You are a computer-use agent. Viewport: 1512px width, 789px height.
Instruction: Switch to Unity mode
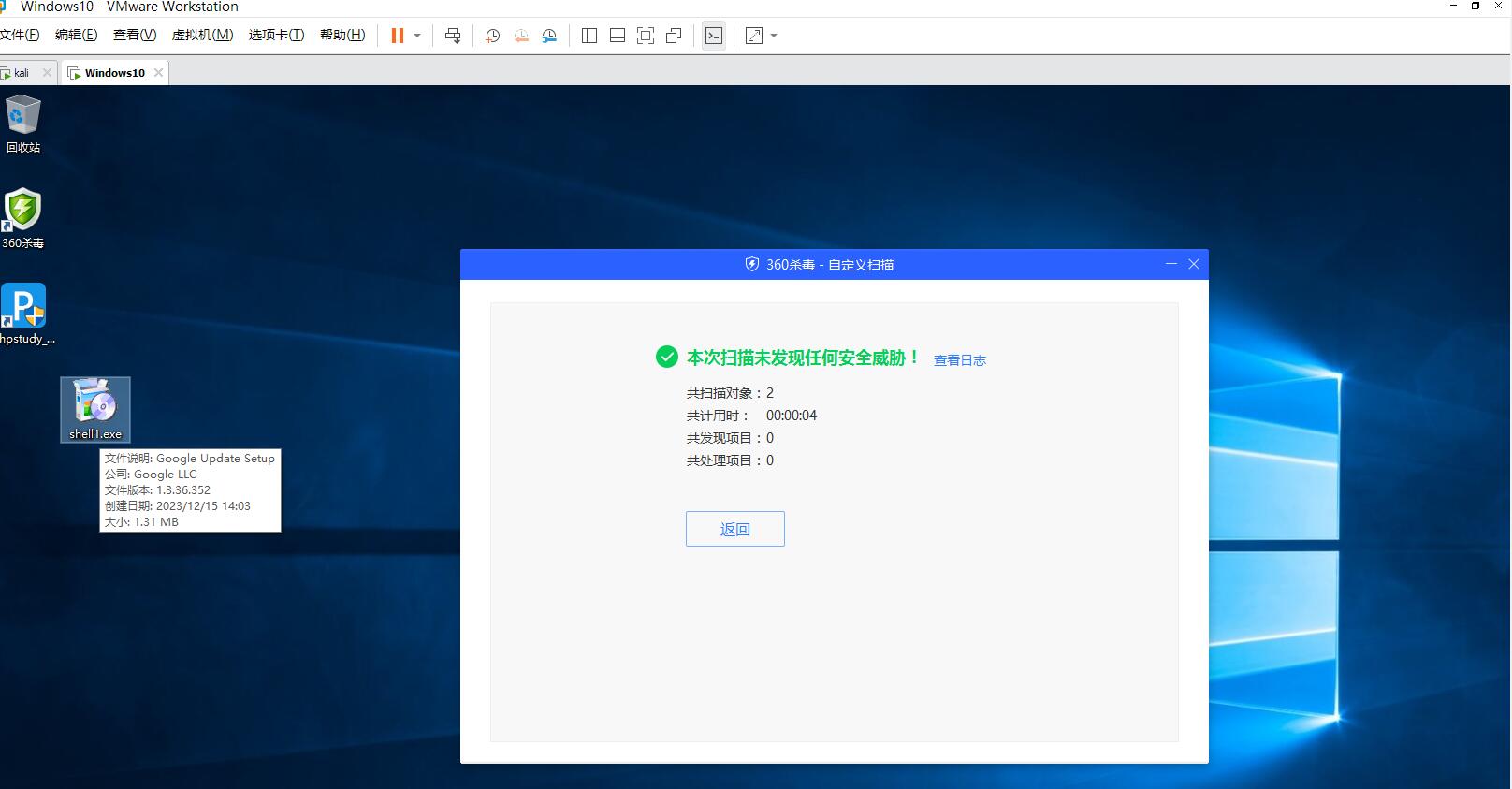point(674,36)
